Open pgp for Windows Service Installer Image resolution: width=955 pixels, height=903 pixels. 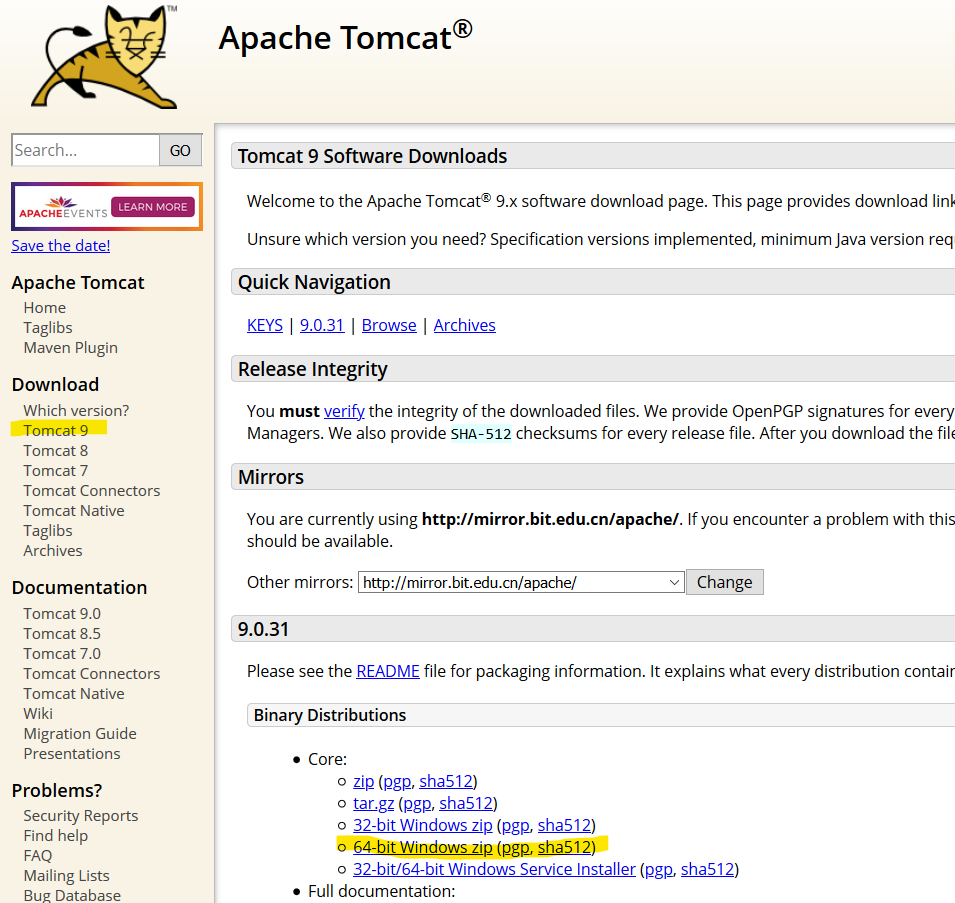(658, 870)
